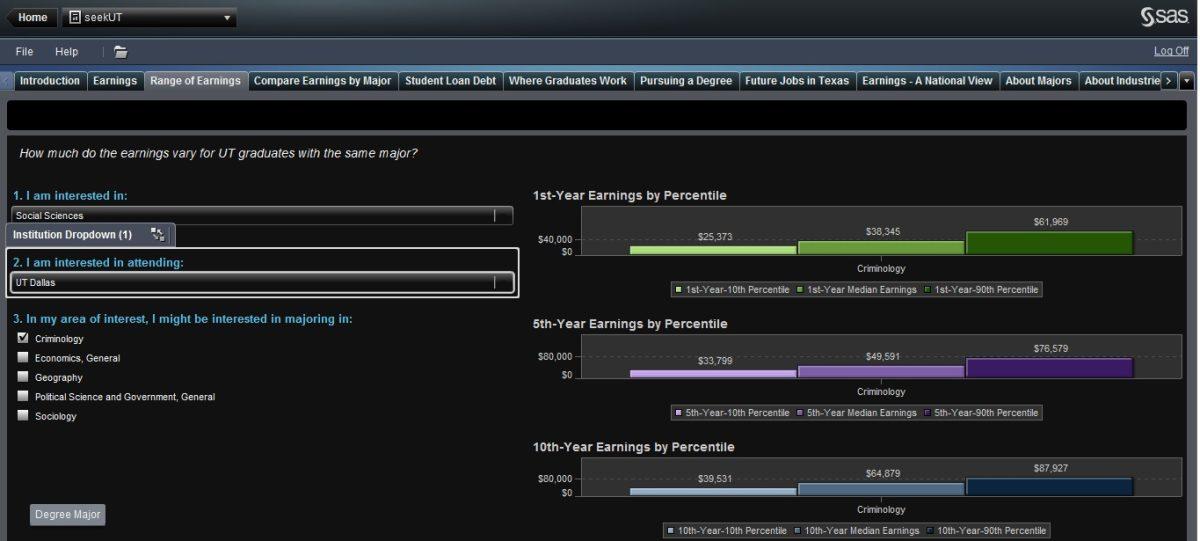Open Compare Earnings by Major tab
The image size is (1200, 541).
click(322, 81)
